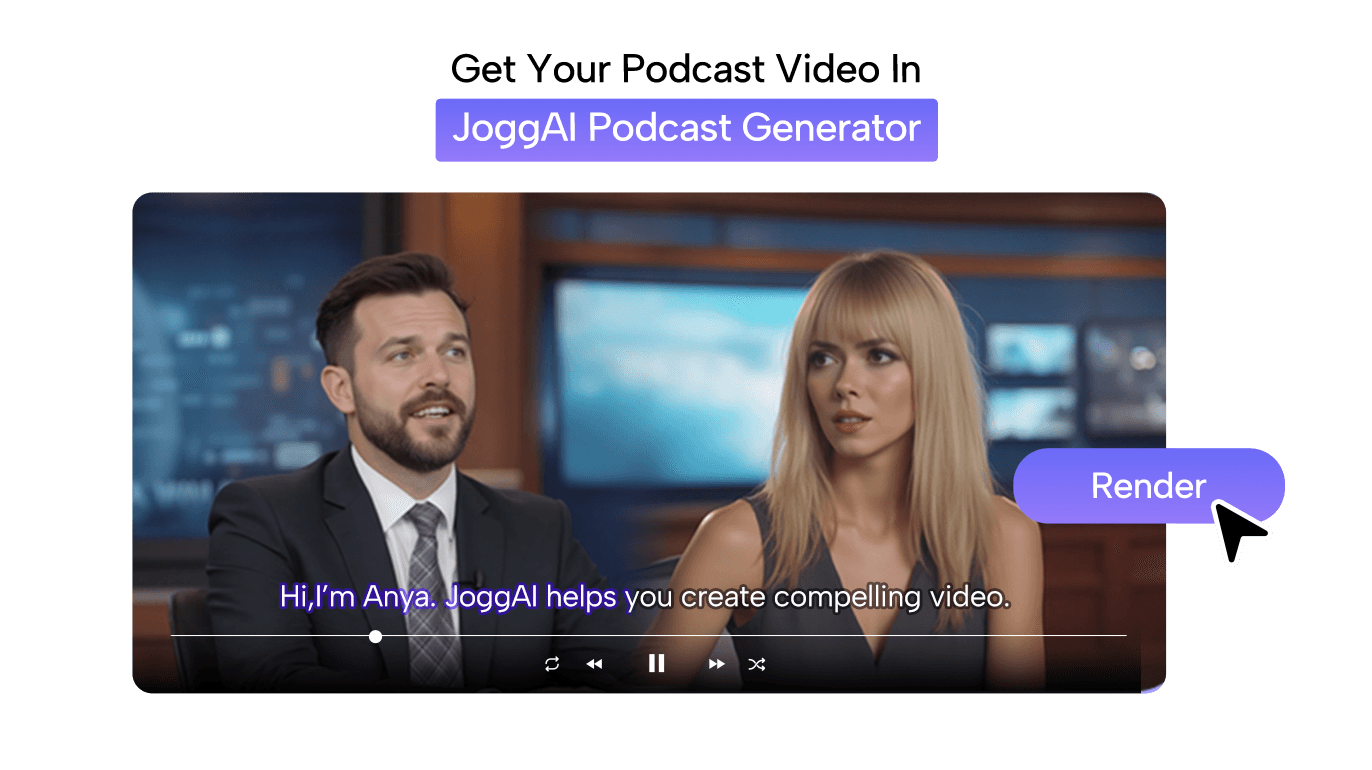This screenshot has width=1372, height=770.
Task: Click the subtitle text 'Hi,I'm Anya. JoggAI helps'
Action: tap(449, 598)
